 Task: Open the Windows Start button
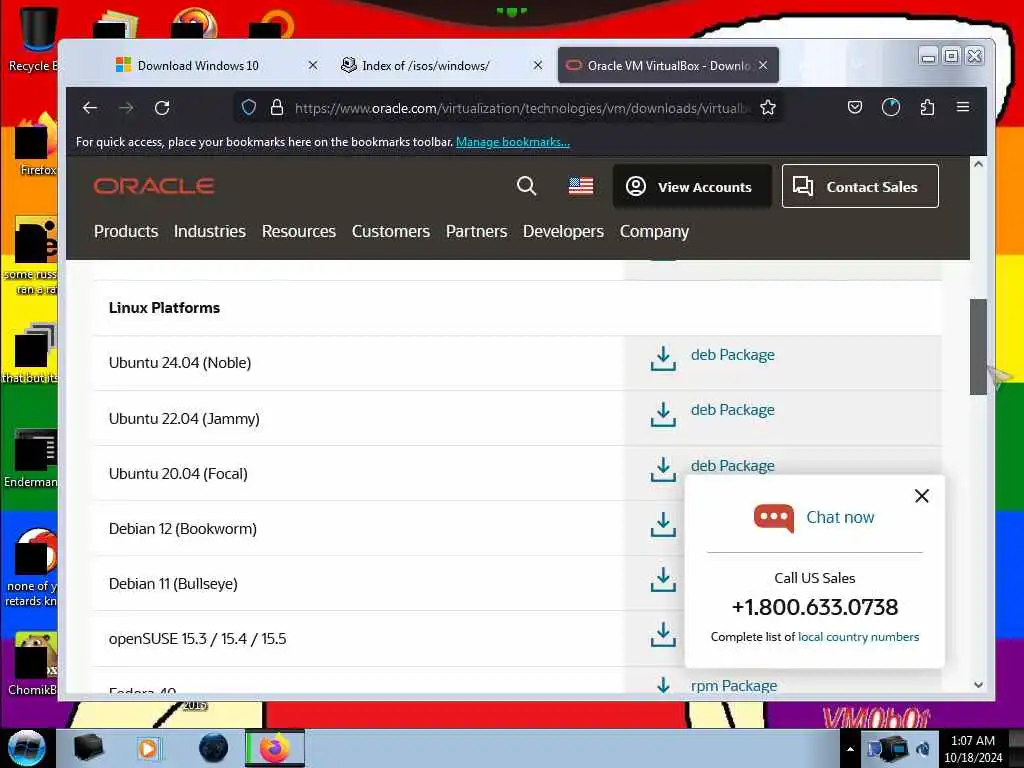[x=27, y=748]
